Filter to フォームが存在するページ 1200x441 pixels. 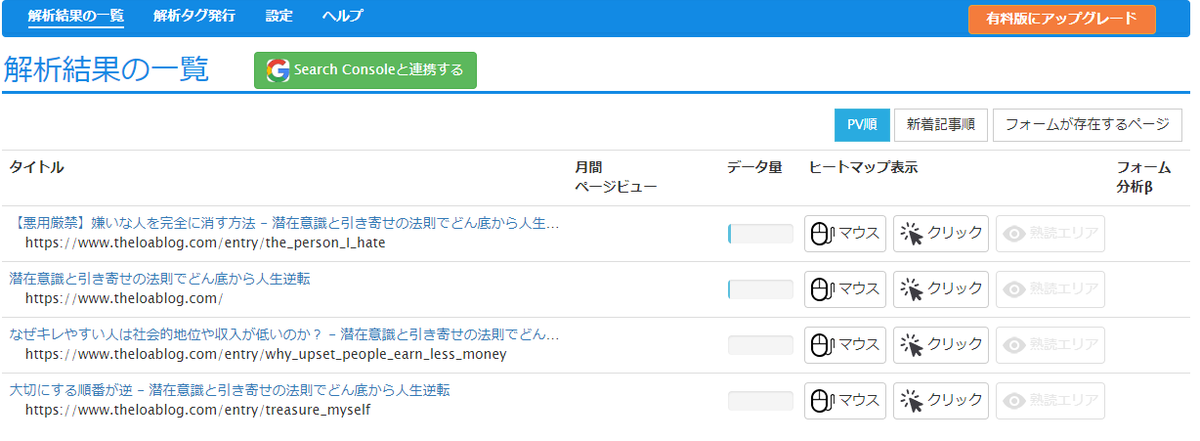point(1087,125)
